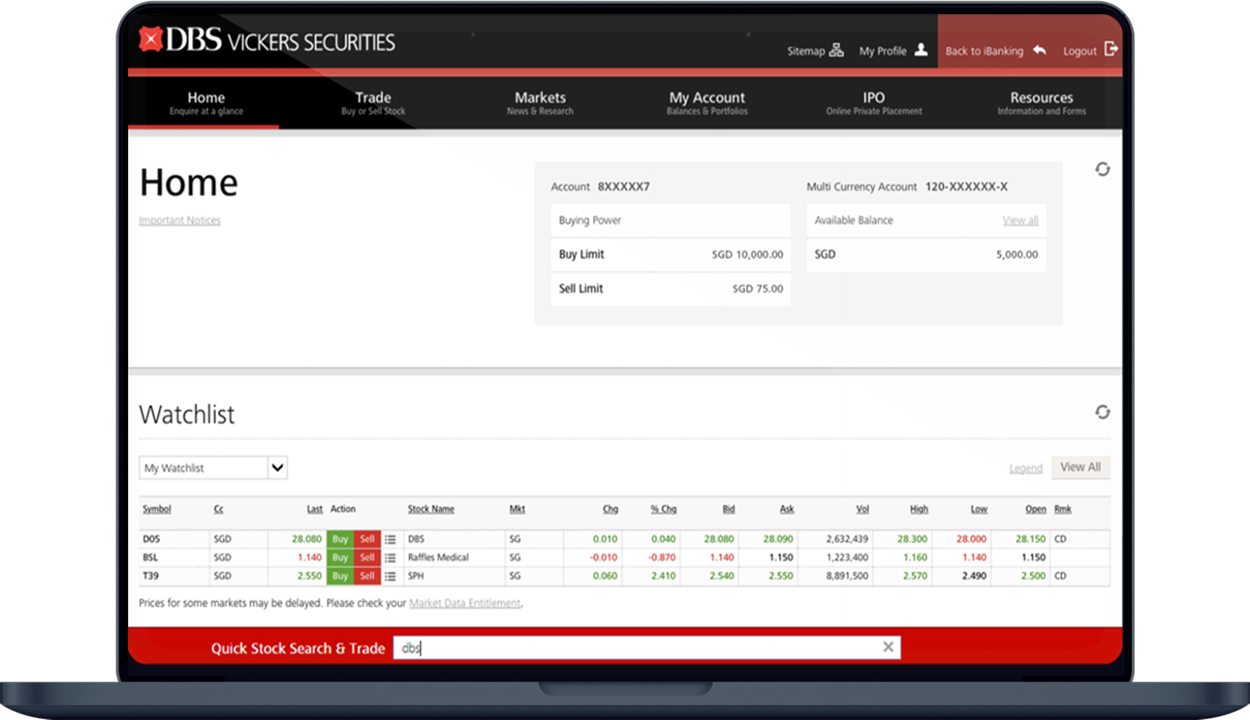Click the SPH stock name cell
The height and width of the screenshot is (720, 1250).
coord(416,576)
